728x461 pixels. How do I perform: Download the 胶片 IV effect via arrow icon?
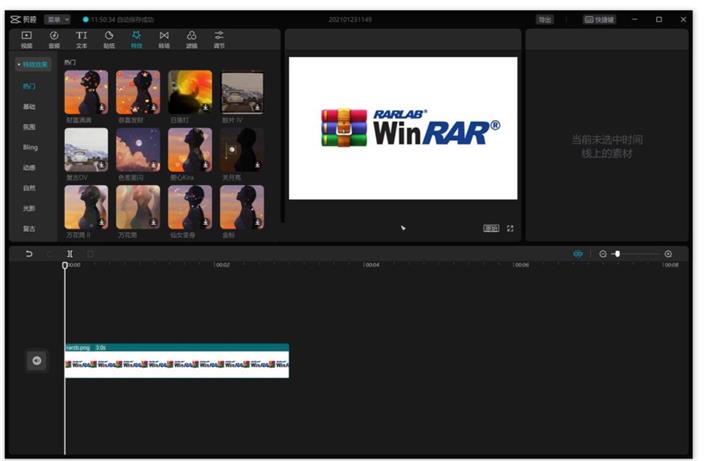(x=257, y=108)
